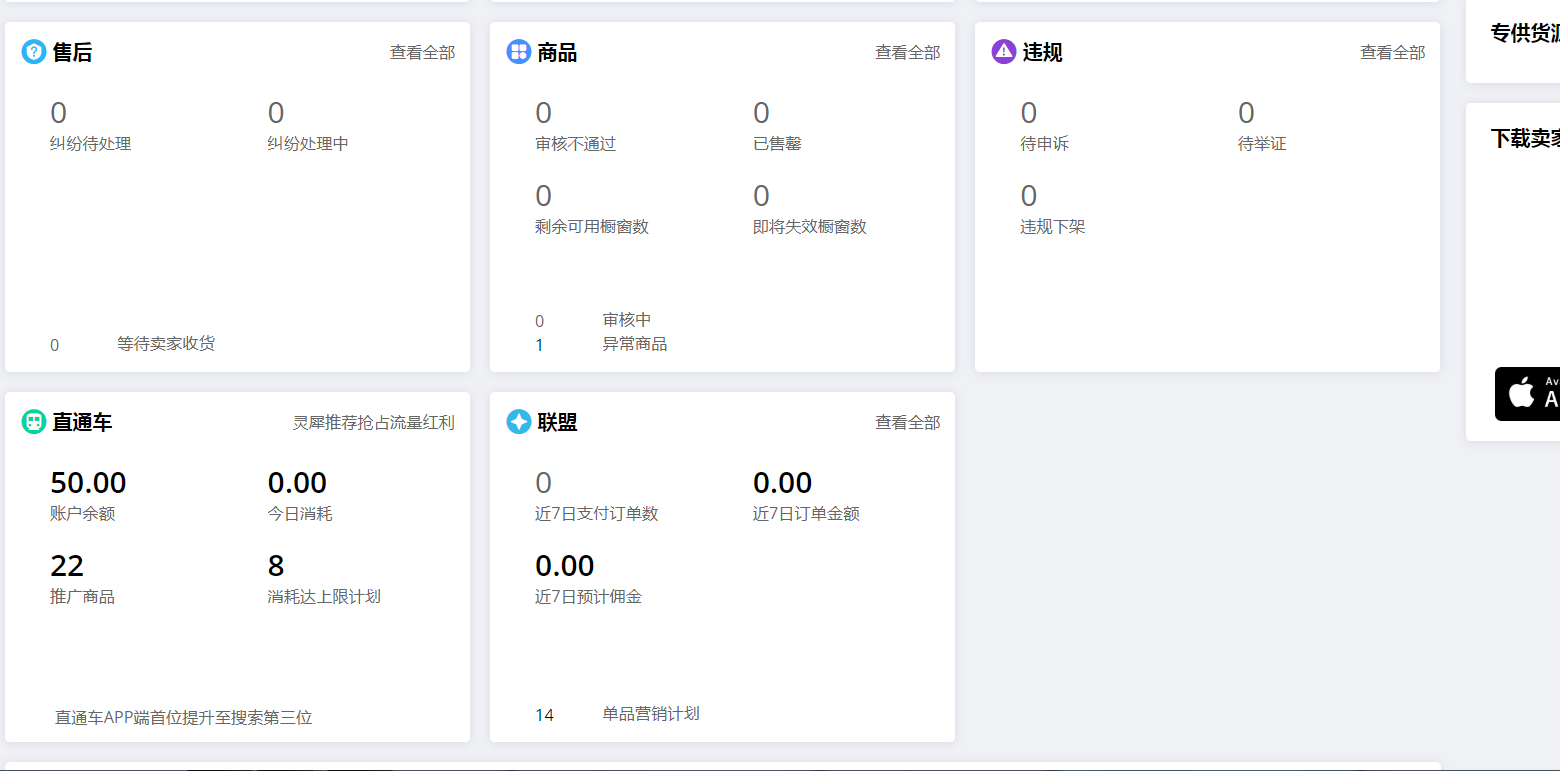1560x771 pixels.
Task: Click 直通车APP端首位提升至搜索第三位 notice
Action: (x=184, y=718)
